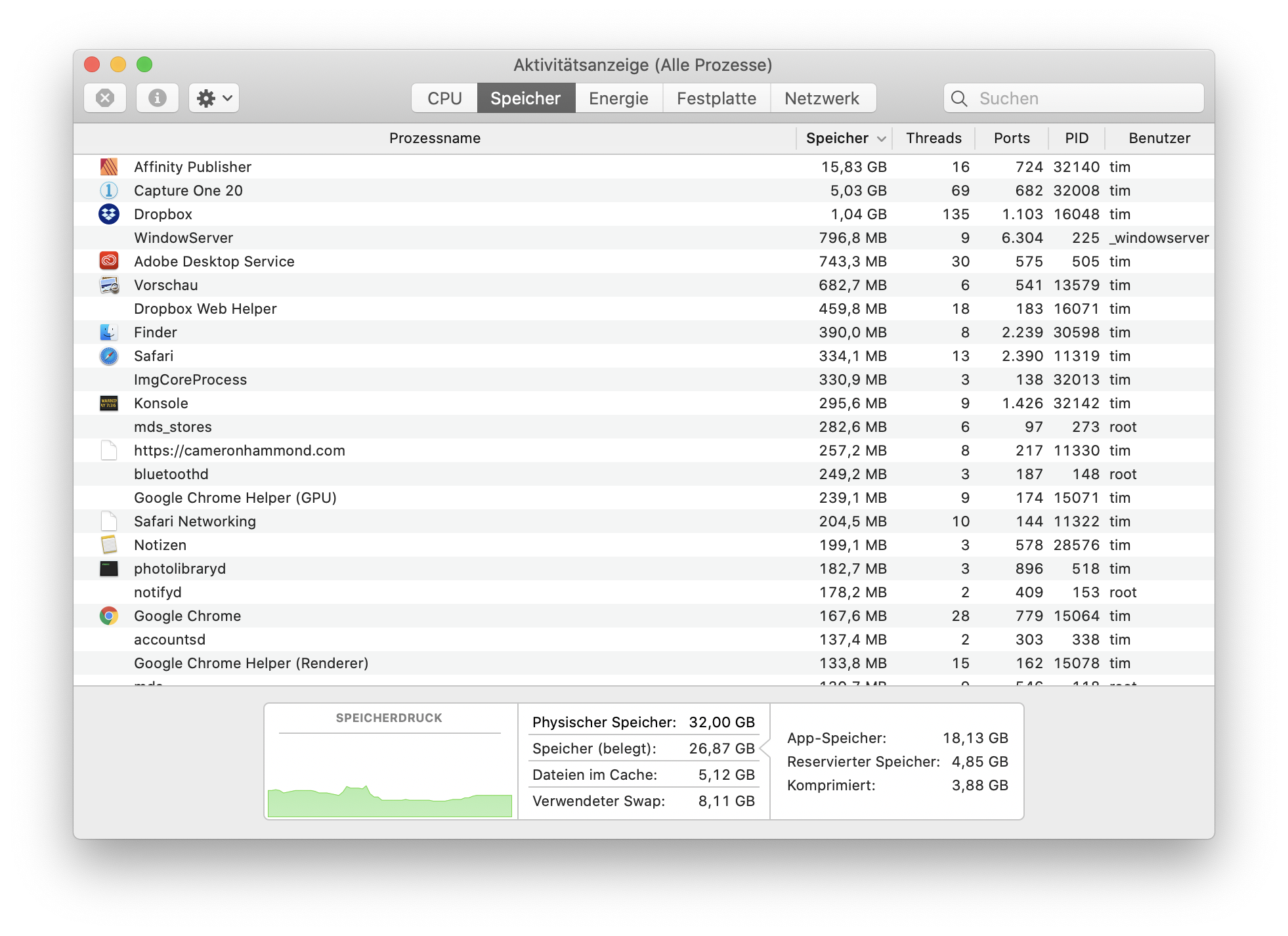1288x936 pixels.
Task: Click the App-Speicher 18,13 GB entry
Action: (897, 738)
